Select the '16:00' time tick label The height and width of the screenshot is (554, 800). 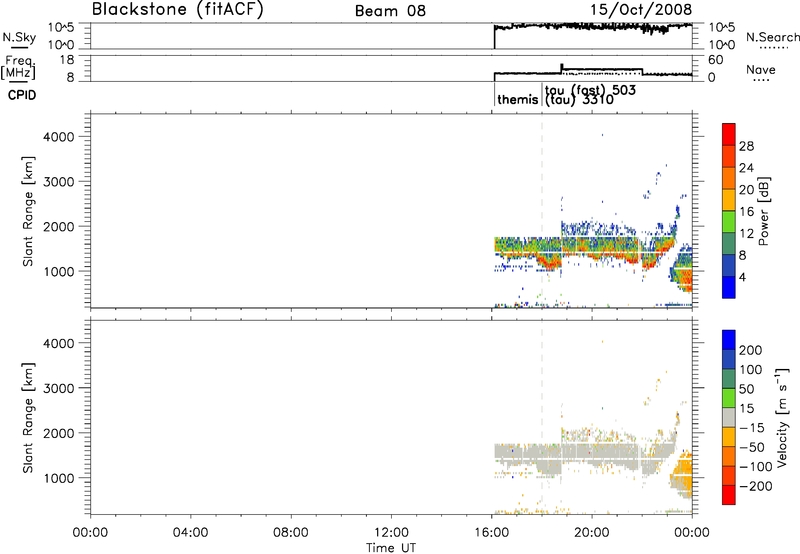[491, 532]
